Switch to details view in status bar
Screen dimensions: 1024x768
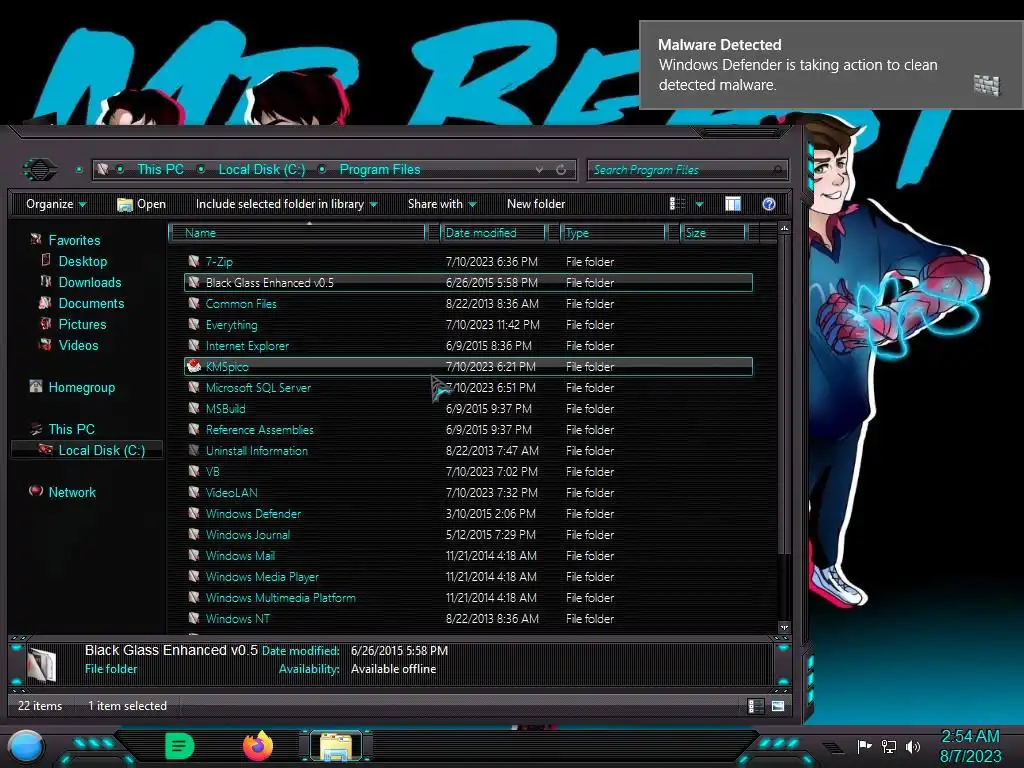tap(756, 706)
